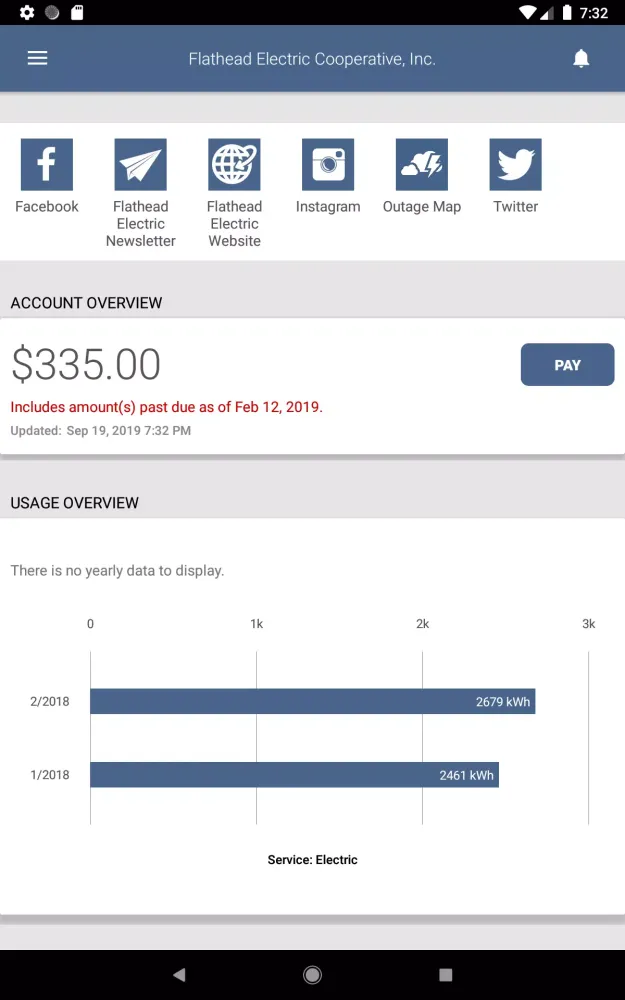The width and height of the screenshot is (625, 1000).
Task: Tap the USAGE OVERVIEW section header
Action: (74, 503)
